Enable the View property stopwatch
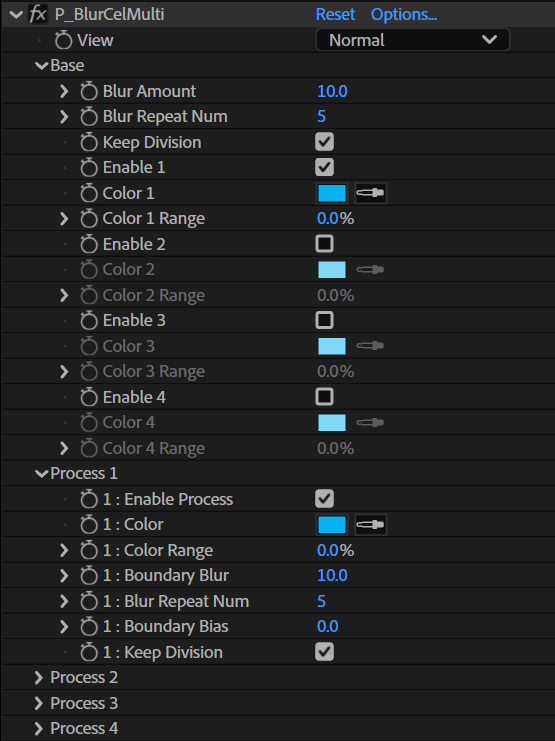This screenshot has height=741, width=555. click(63, 40)
